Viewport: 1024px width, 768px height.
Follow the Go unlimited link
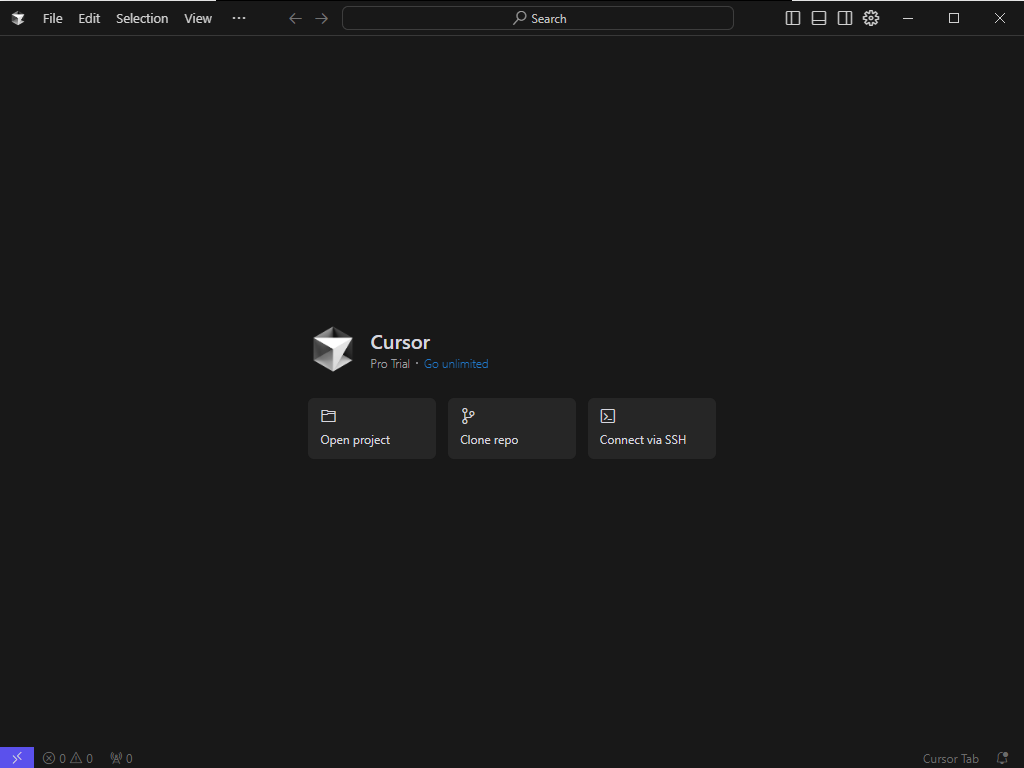[x=456, y=364]
